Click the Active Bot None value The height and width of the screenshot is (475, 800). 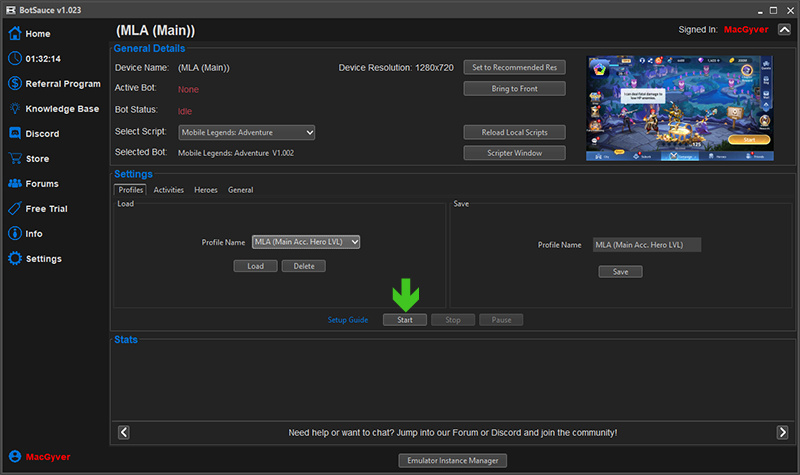click(188, 89)
